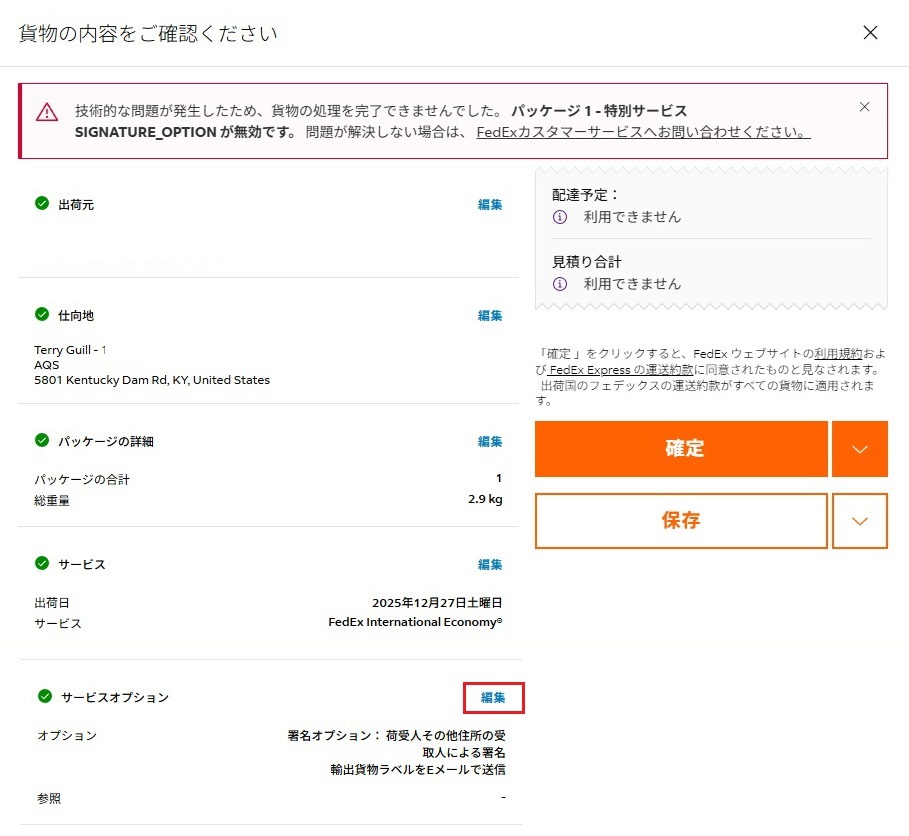Click green checkmark next to 仕向地
909x836 pixels.
coord(42,314)
